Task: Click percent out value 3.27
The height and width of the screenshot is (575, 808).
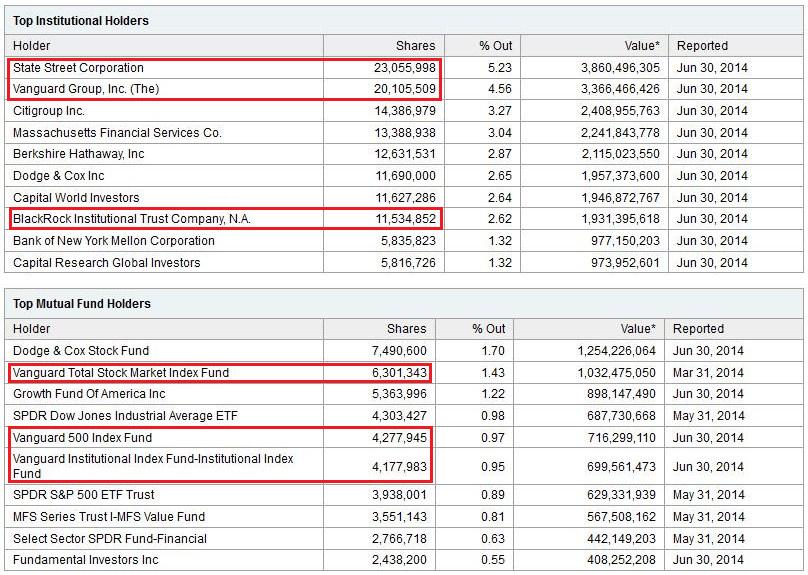Action: click(500, 111)
